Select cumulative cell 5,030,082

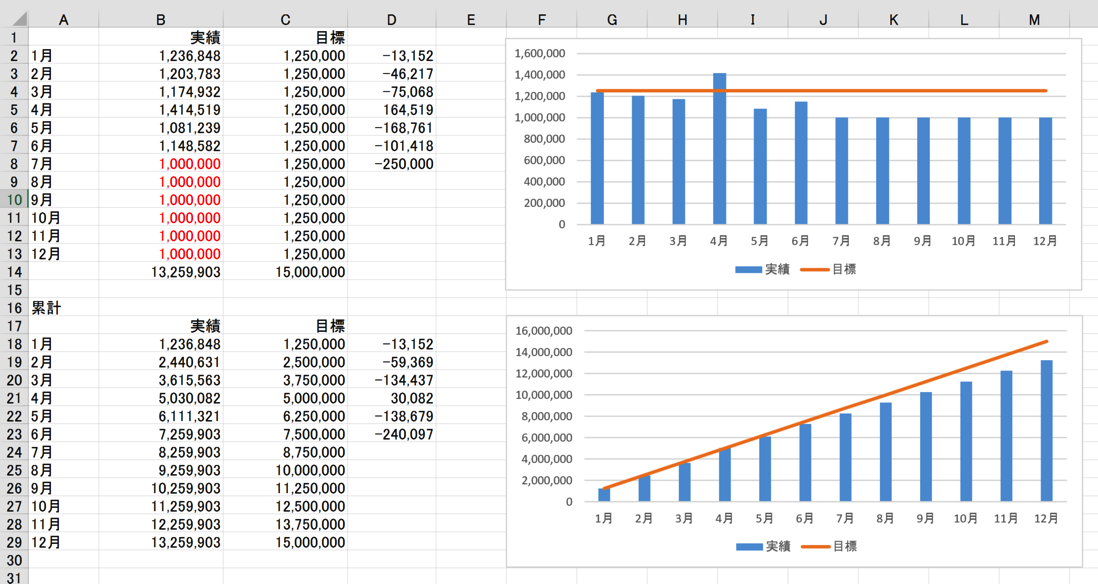click(161, 398)
